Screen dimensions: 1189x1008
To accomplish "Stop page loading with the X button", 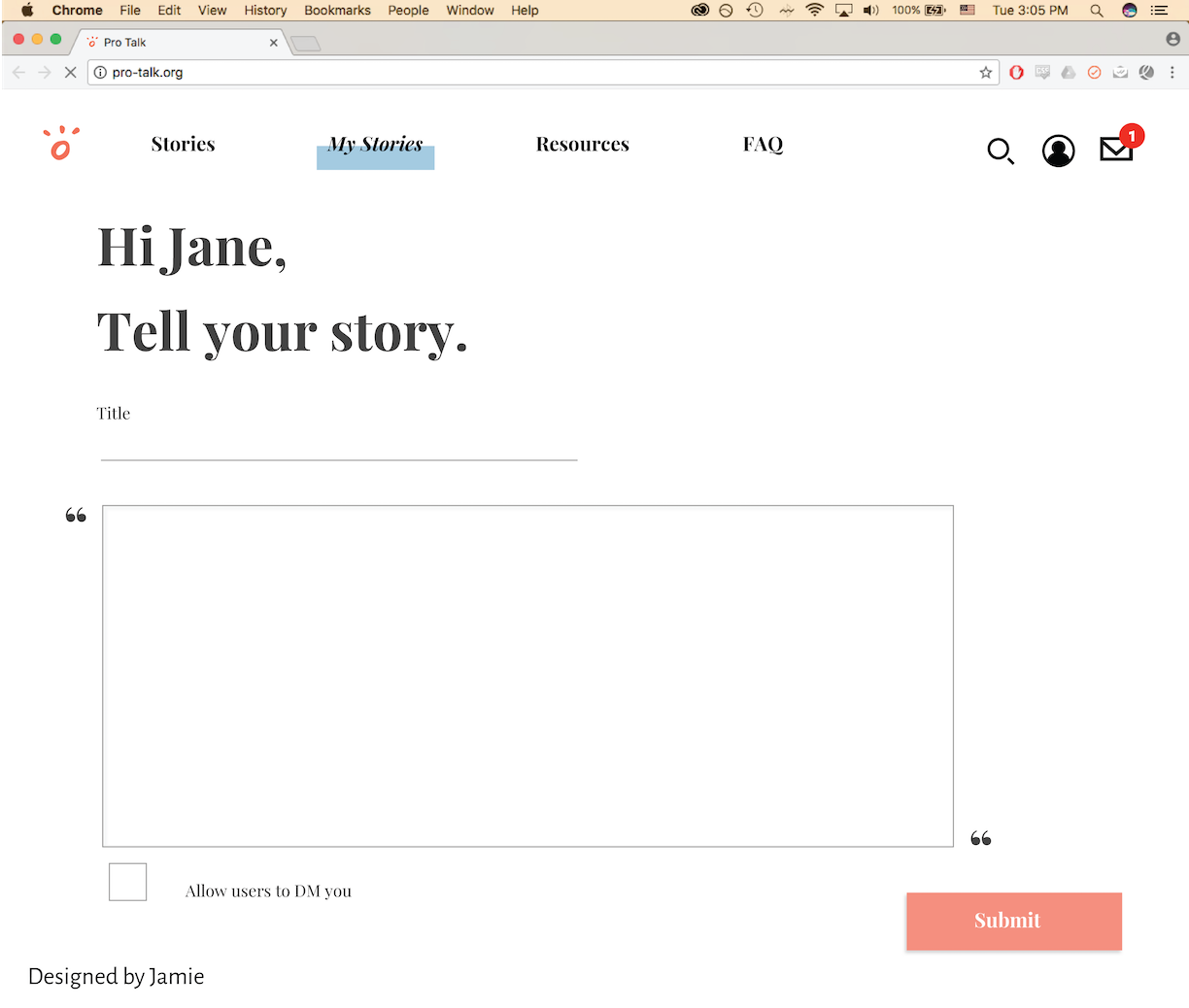I will tap(70, 72).
